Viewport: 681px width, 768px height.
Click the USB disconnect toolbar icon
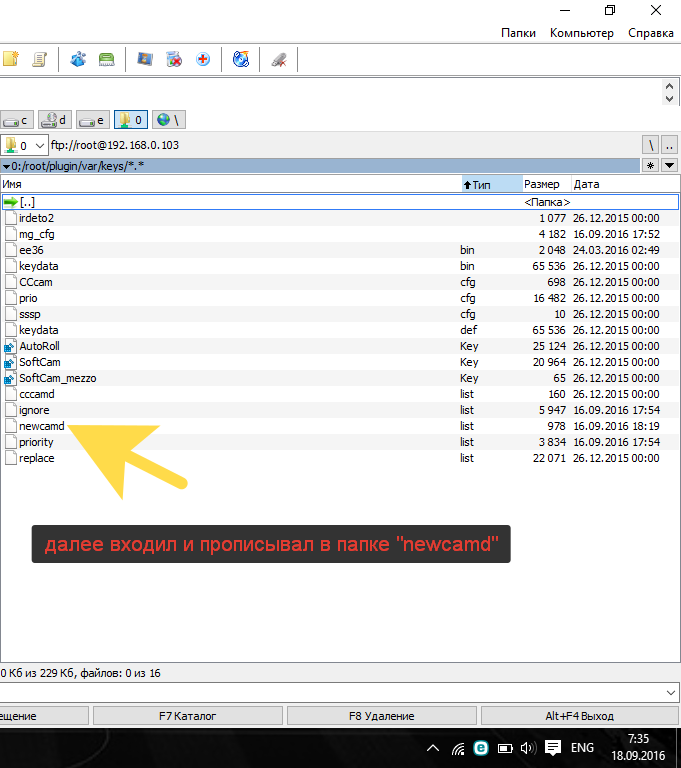tap(279, 59)
